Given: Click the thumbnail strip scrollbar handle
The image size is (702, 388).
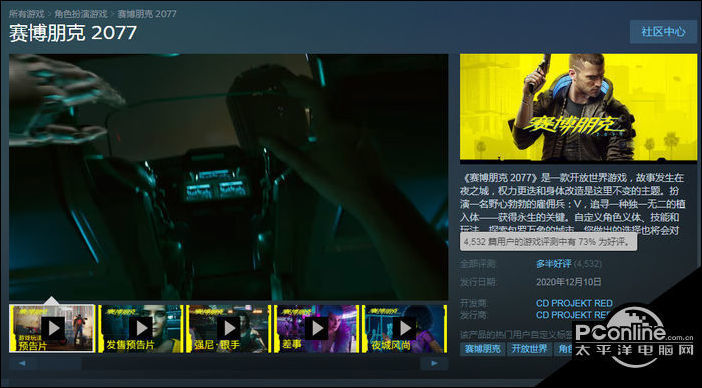Looking at the screenshot, I should click(59, 363).
